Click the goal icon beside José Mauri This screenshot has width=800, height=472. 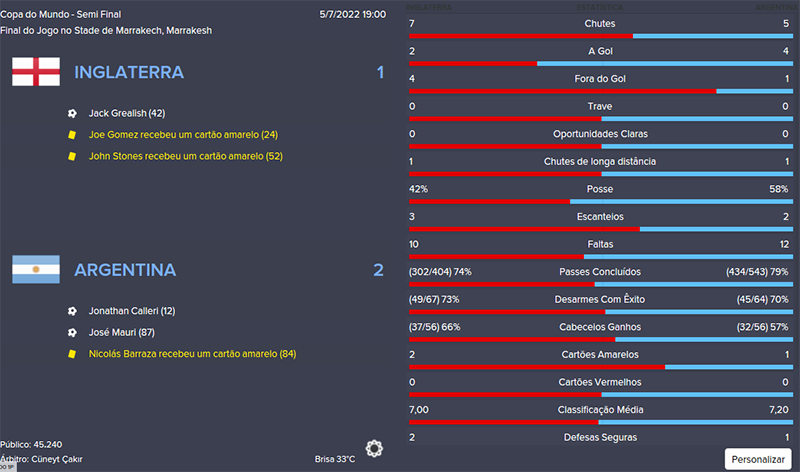(x=72, y=332)
